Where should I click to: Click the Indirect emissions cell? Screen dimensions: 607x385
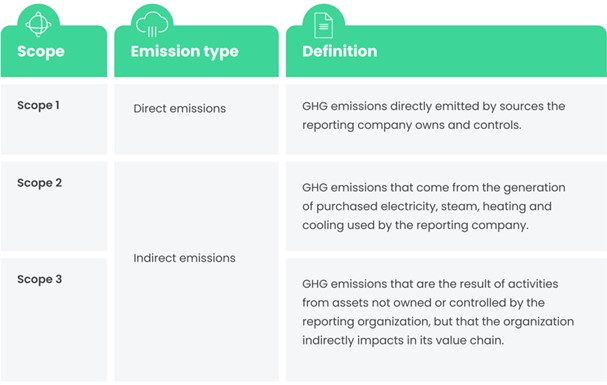pos(184,258)
